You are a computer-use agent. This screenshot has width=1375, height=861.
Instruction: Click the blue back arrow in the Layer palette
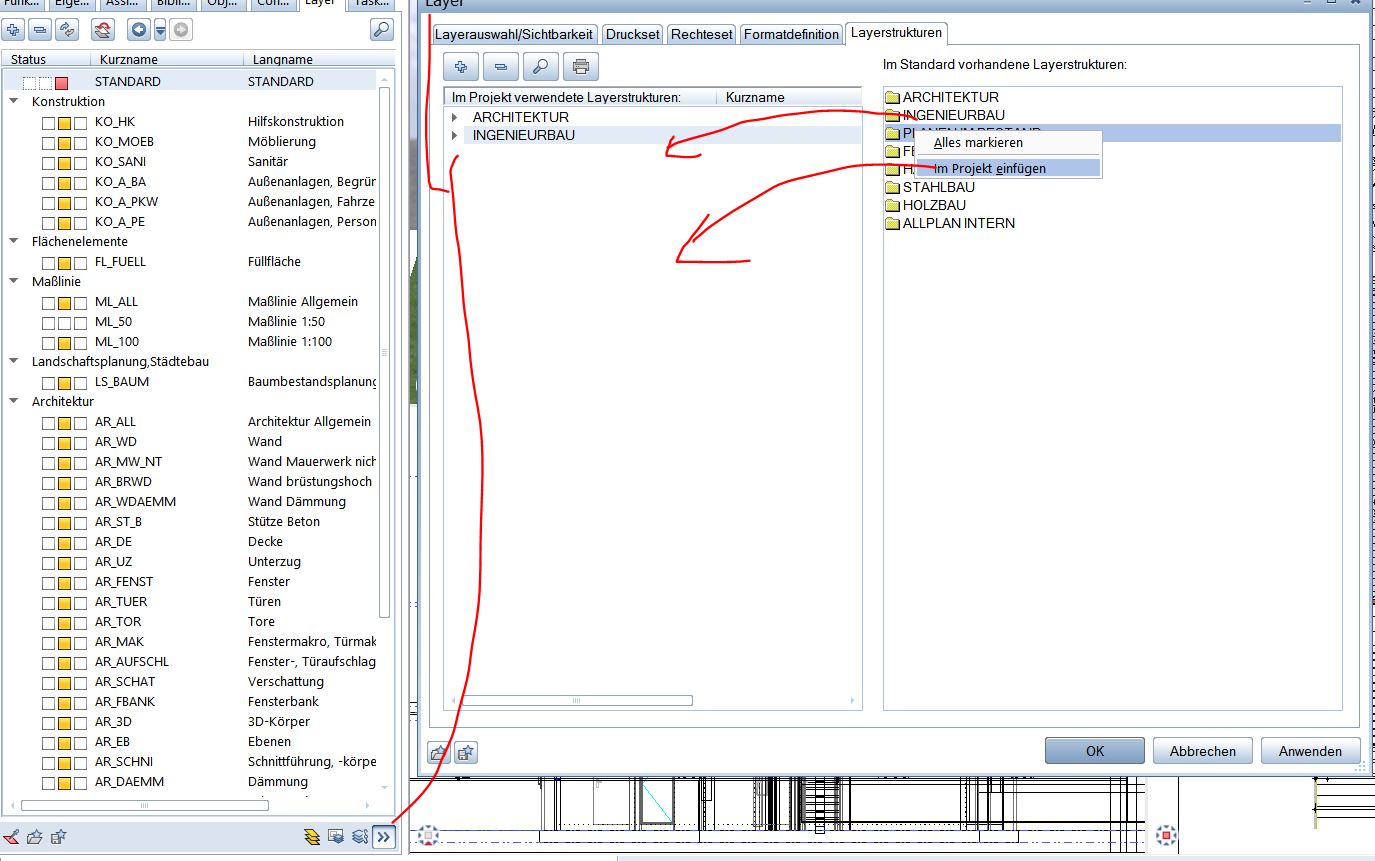[x=138, y=30]
